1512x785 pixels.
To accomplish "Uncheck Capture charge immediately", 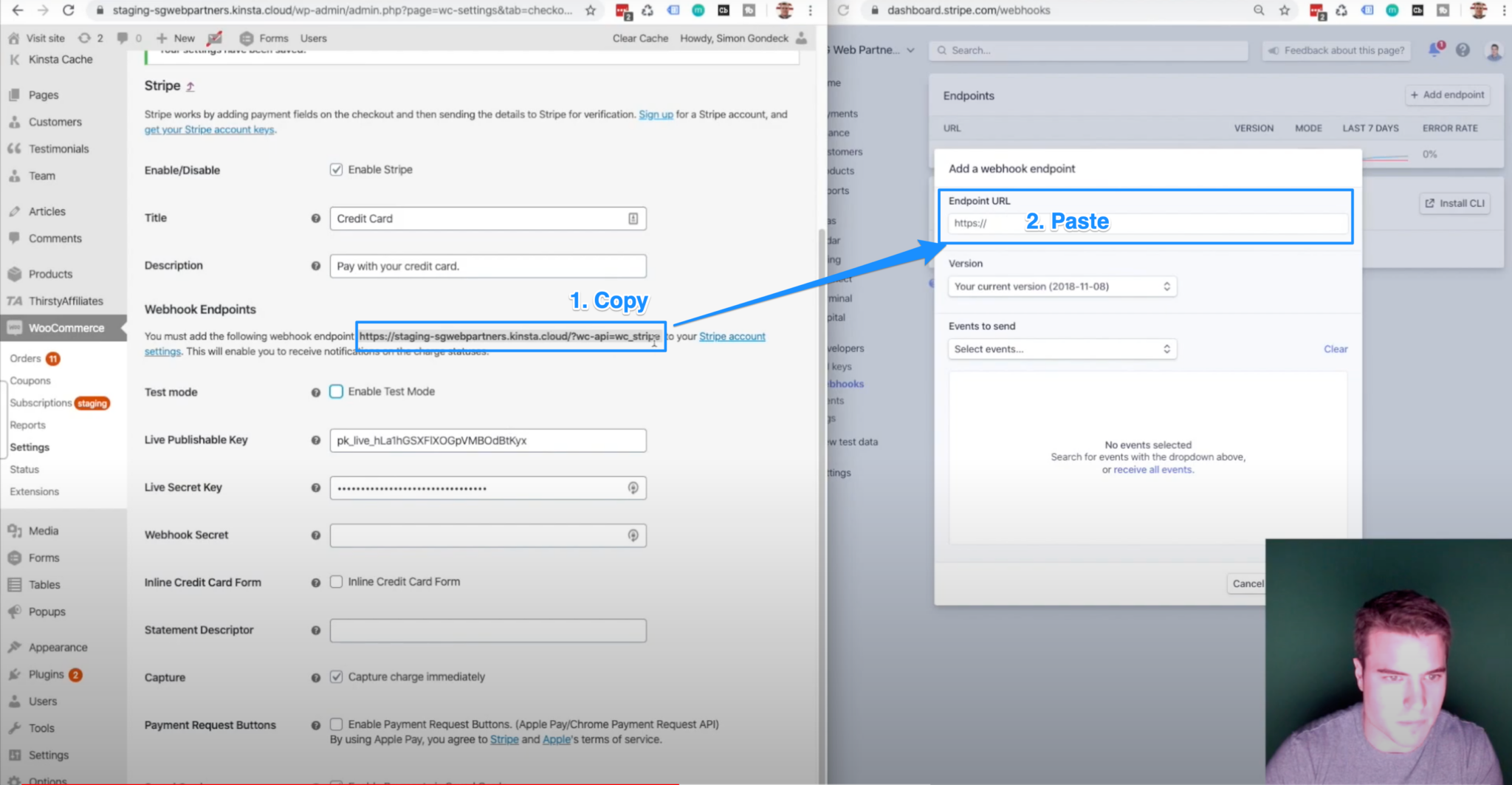I will click(x=337, y=676).
